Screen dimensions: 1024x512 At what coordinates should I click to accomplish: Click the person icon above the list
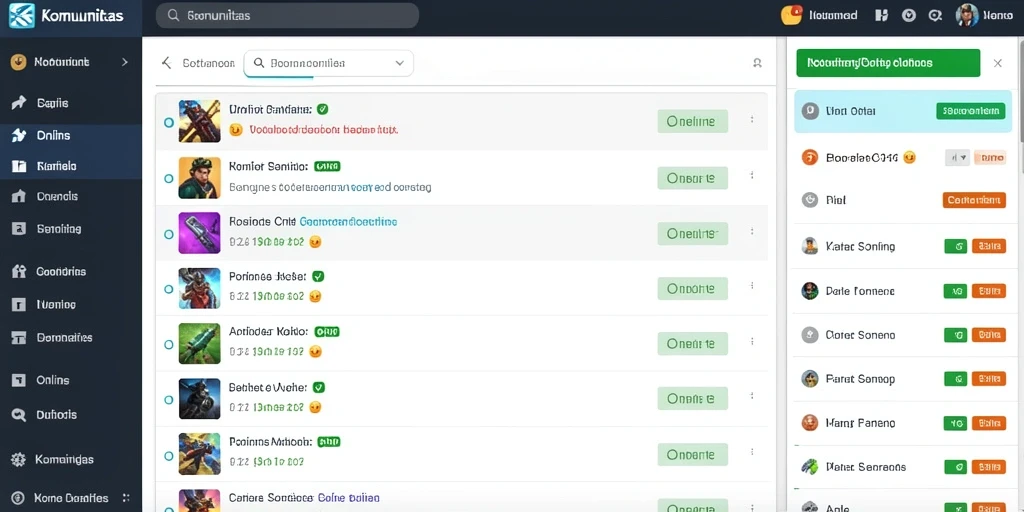tap(757, 63)
